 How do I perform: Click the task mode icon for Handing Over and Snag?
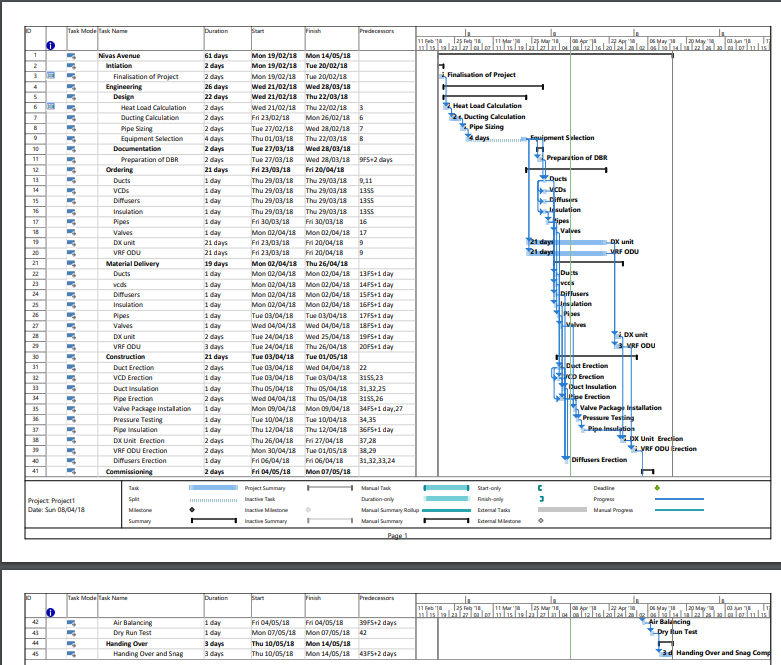[71, 654]
